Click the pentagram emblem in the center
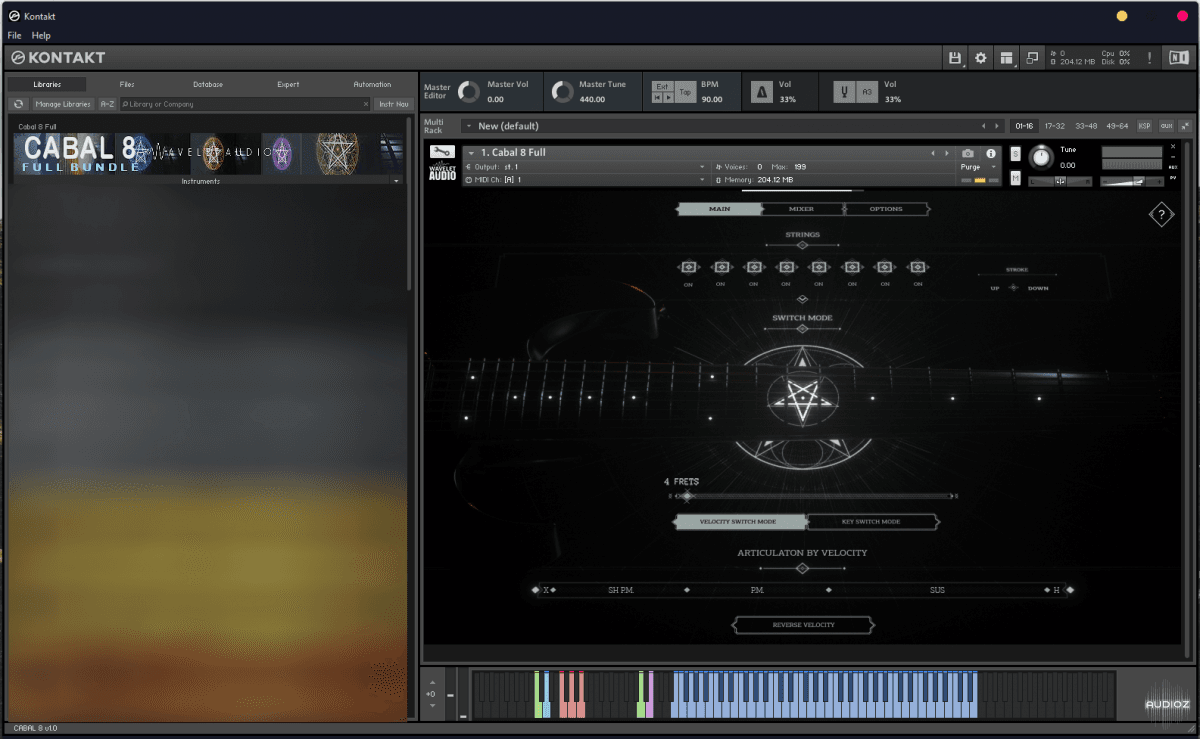The height and width of the screenshot is (739, 1200). click(x=802, y=398)
